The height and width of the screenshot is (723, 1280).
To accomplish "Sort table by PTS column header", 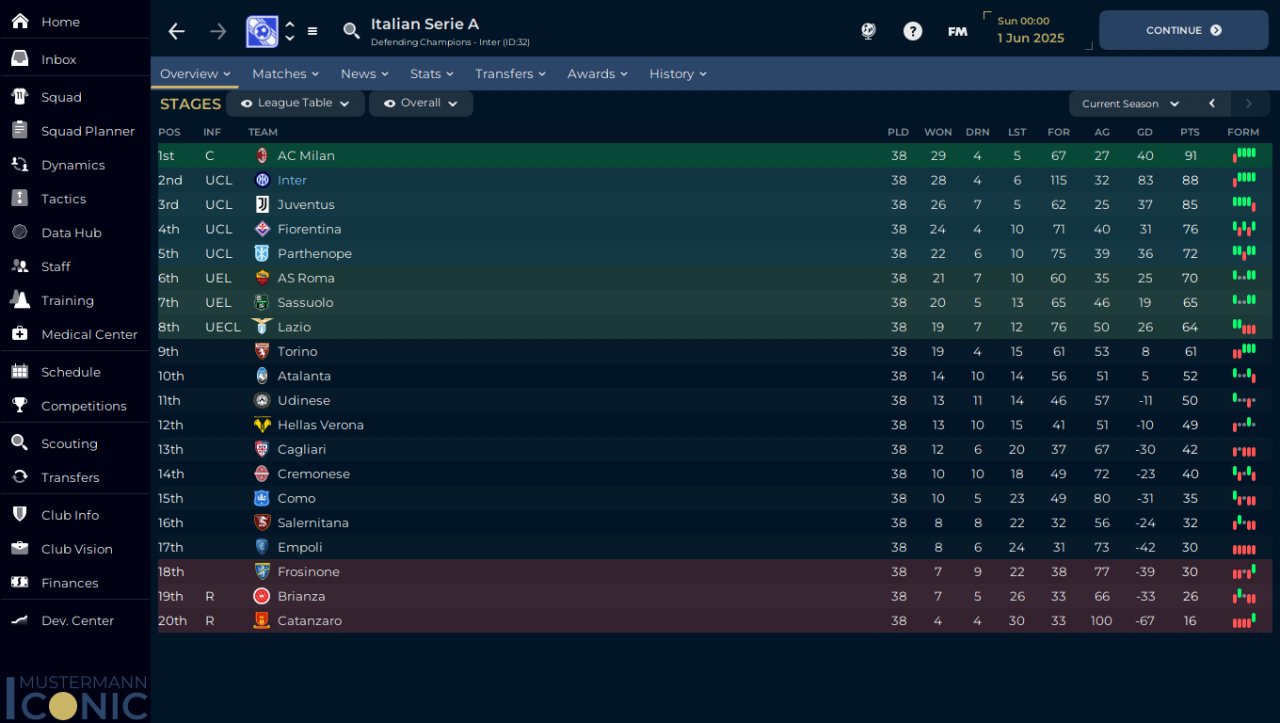I will [1189, 132].
